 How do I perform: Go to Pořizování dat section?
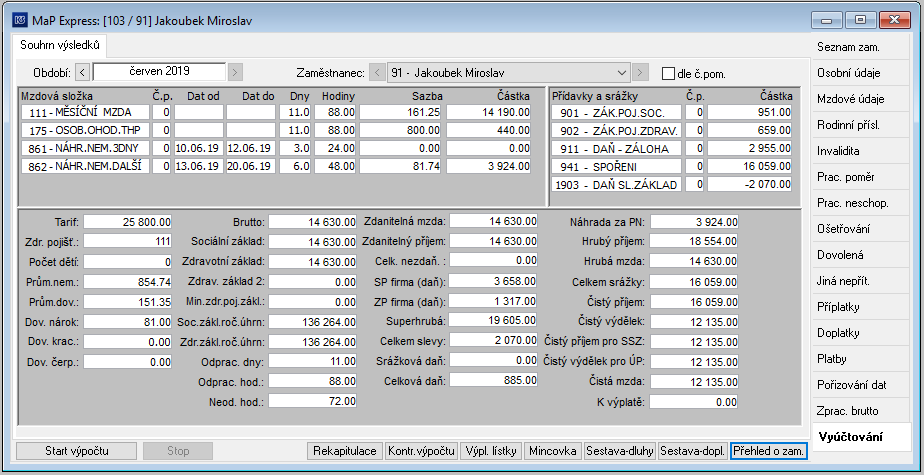point(860,384)
